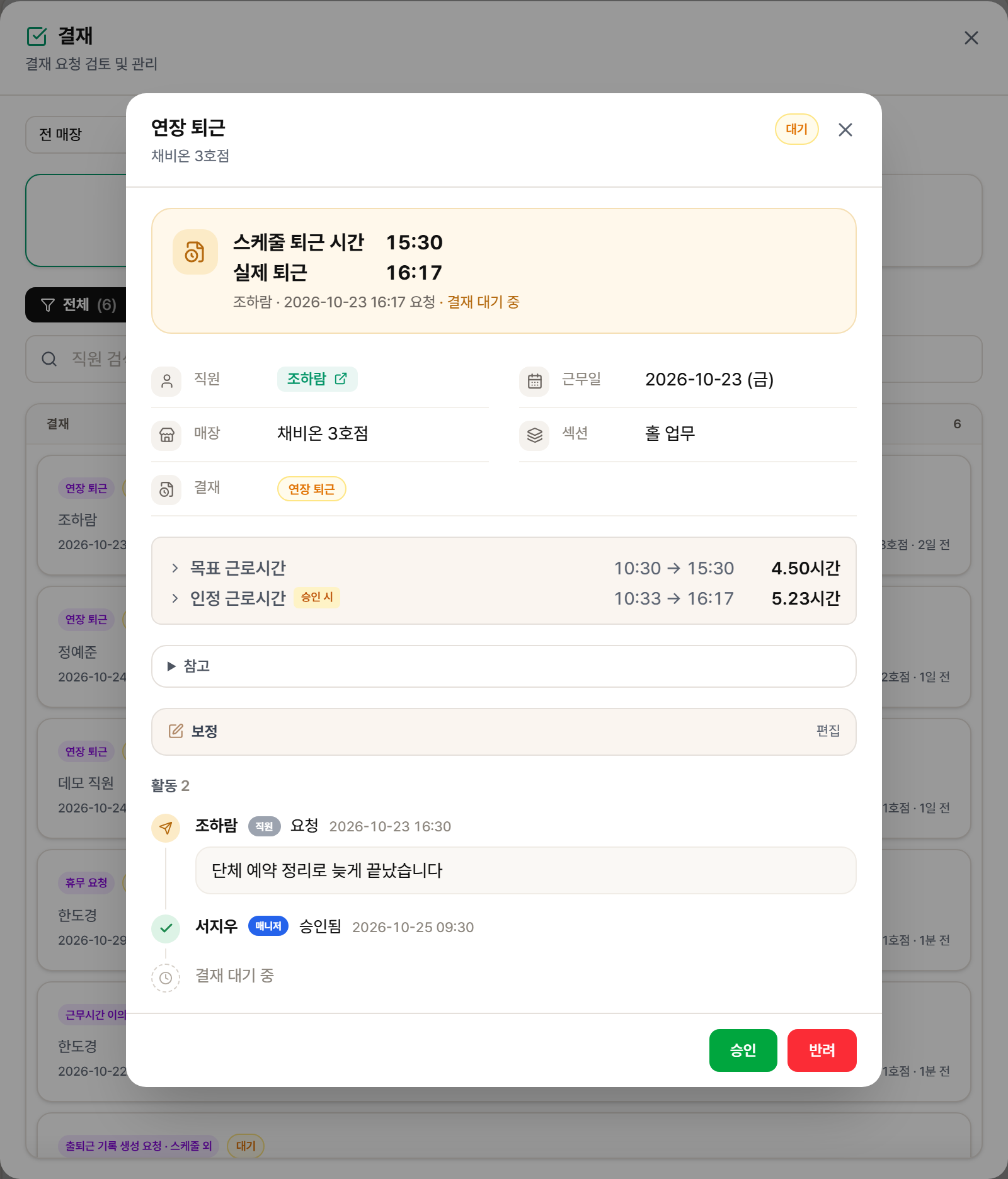The height and width of the screenshot is (1179, 1008).
Task: Select the 전체 (6) filter tab
Action: click(76, 305)
